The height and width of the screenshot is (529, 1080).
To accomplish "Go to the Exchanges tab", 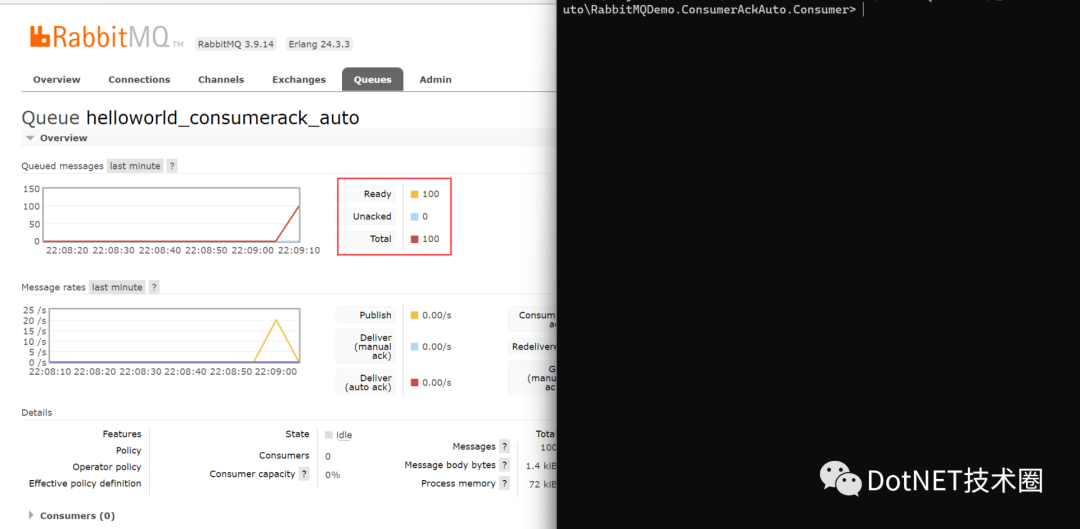I will point(299,79).
